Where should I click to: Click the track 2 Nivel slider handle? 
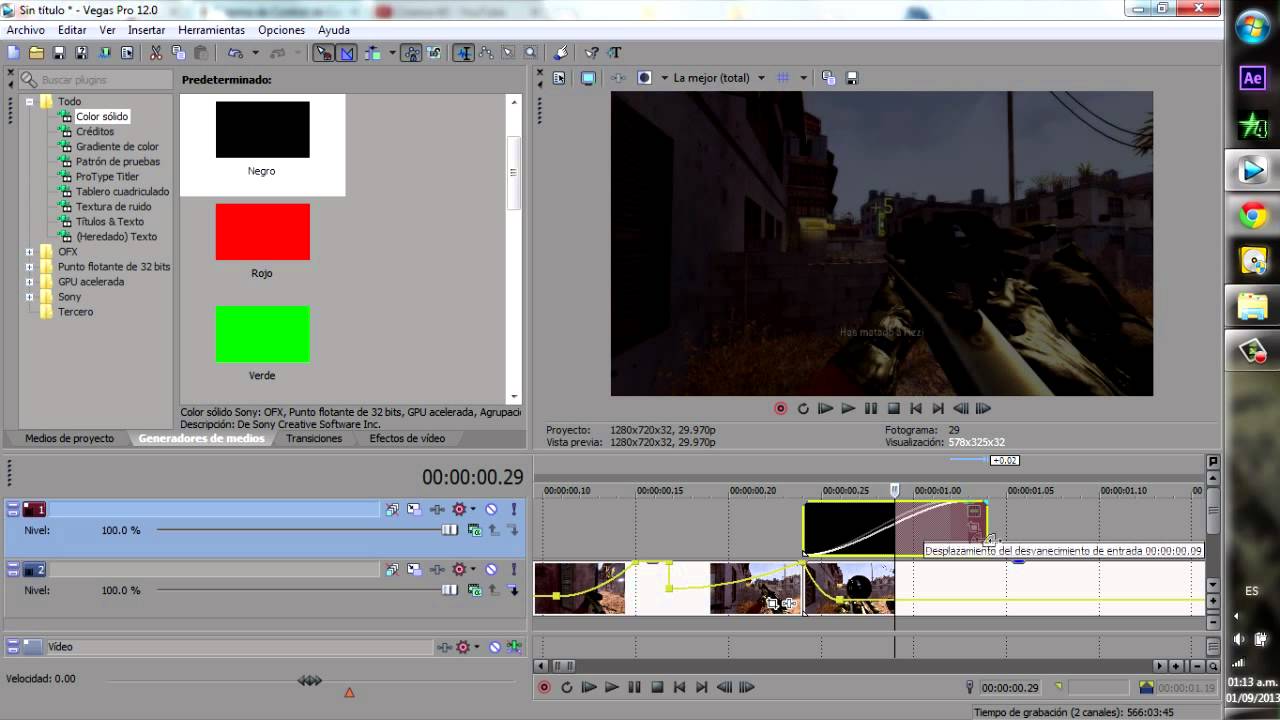(x=449, y=590)
